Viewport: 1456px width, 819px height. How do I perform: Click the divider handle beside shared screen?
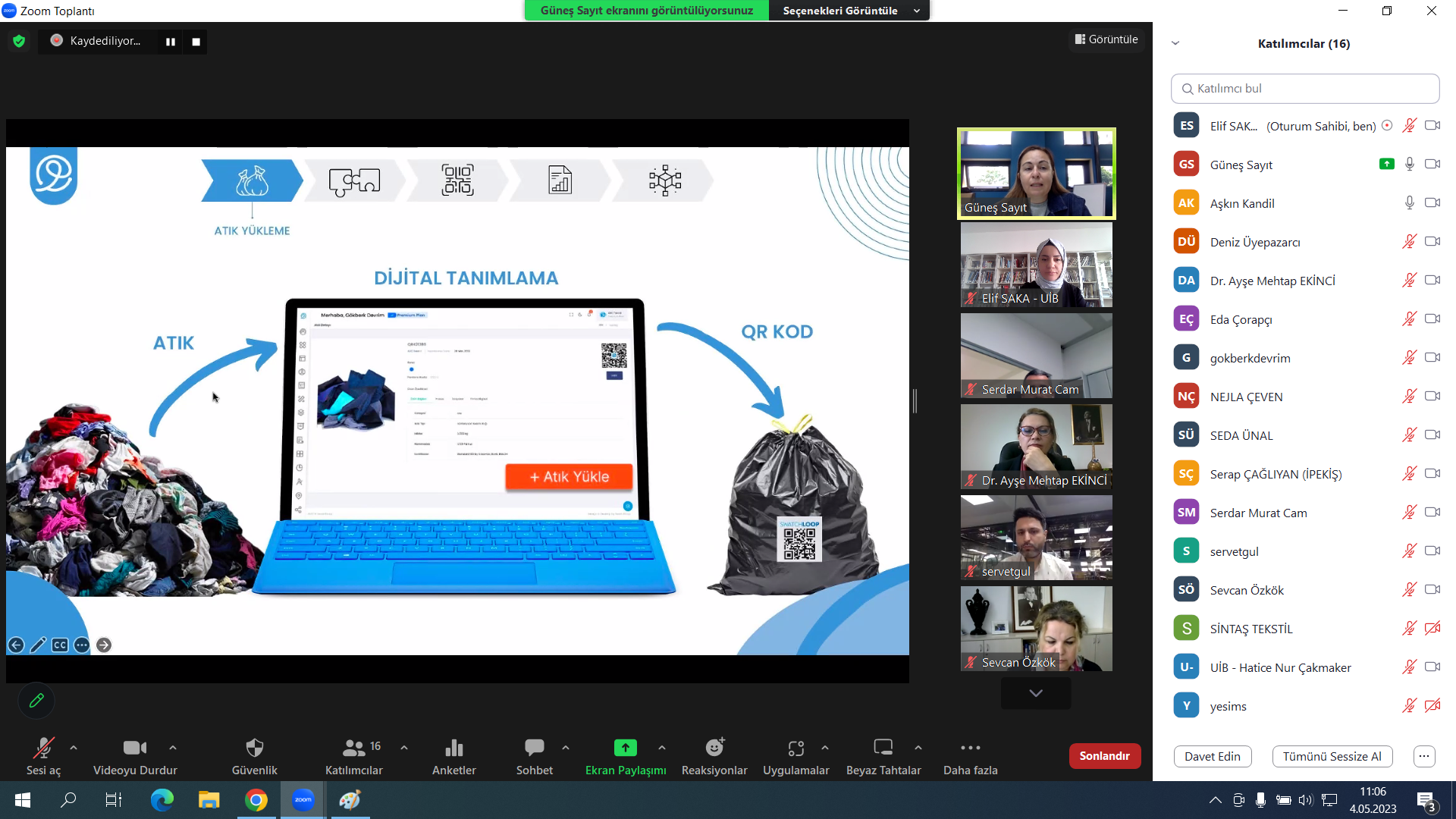click(915, 401)
